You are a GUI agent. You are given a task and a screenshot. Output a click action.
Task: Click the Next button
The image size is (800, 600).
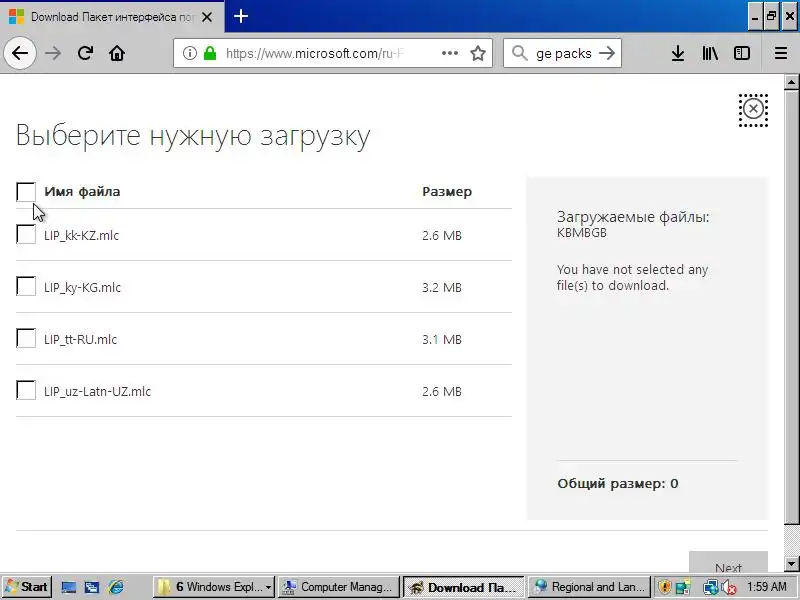tap(728, 562)
